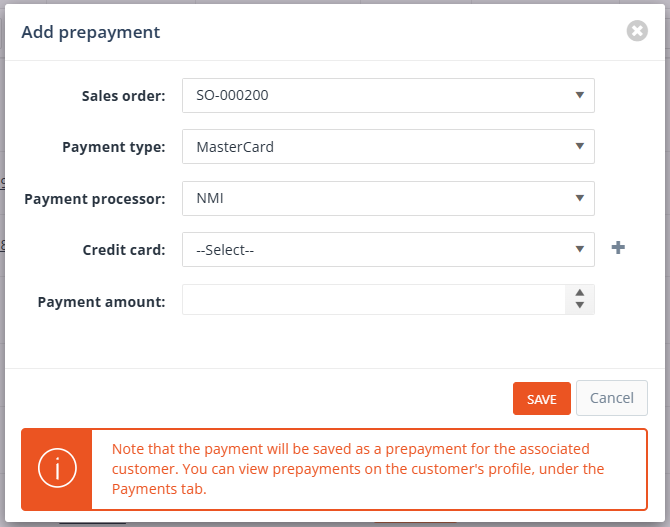Click the "Add prepayment" dialog title
The image size is (670, 527).
tap(91, 32)
